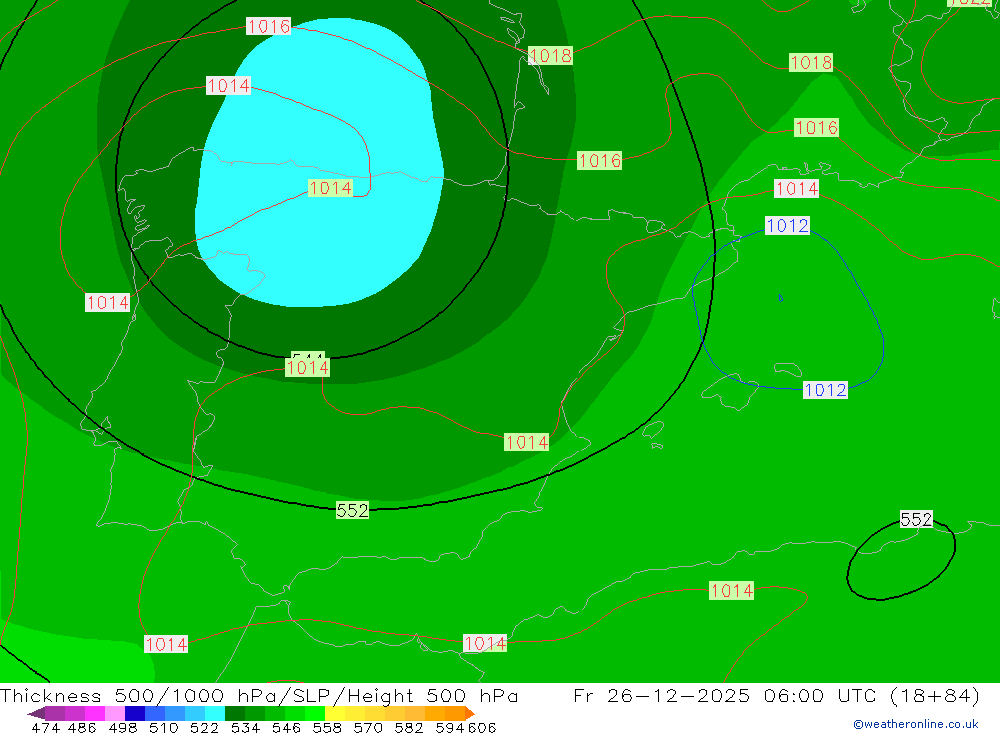
Task: Click the 552 contour label with green background
Action: 352,510
